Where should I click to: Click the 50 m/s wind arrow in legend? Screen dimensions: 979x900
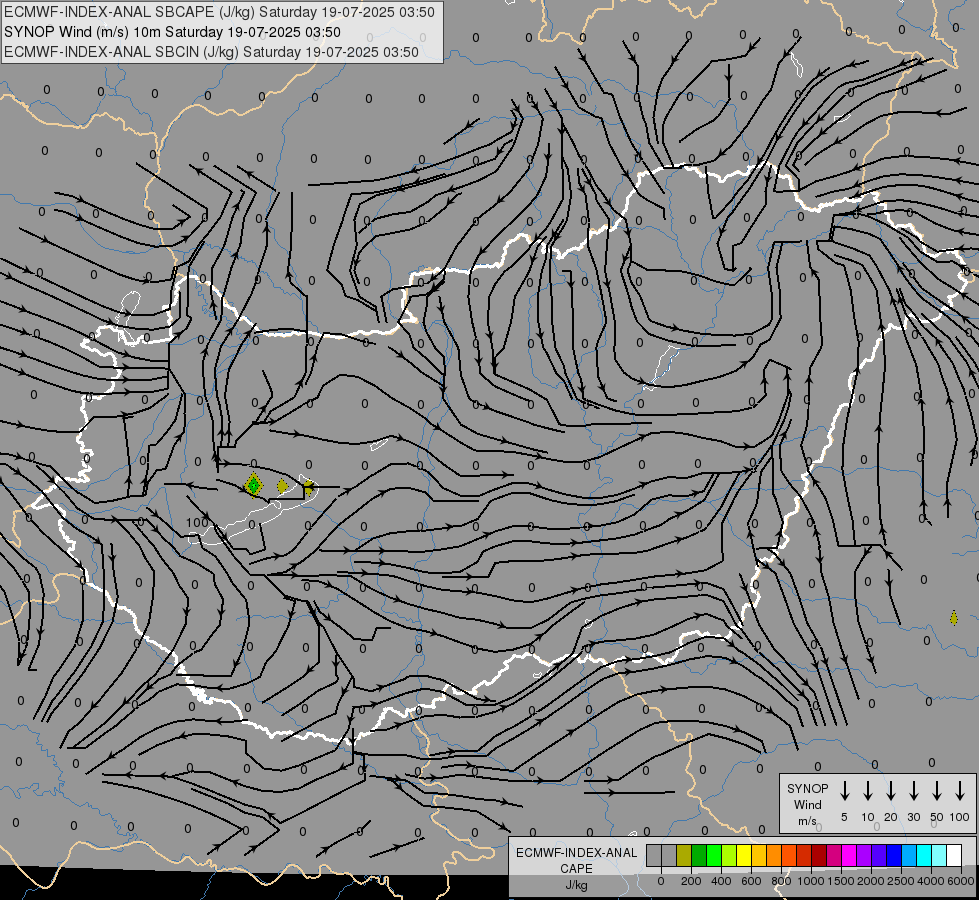[x=937, y=790]
